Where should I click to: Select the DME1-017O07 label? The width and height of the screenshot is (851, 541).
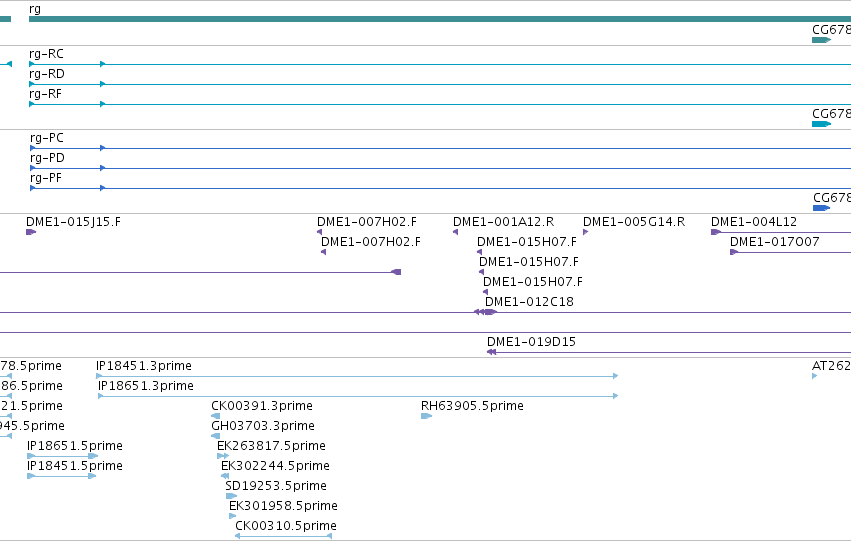point(774,242)
